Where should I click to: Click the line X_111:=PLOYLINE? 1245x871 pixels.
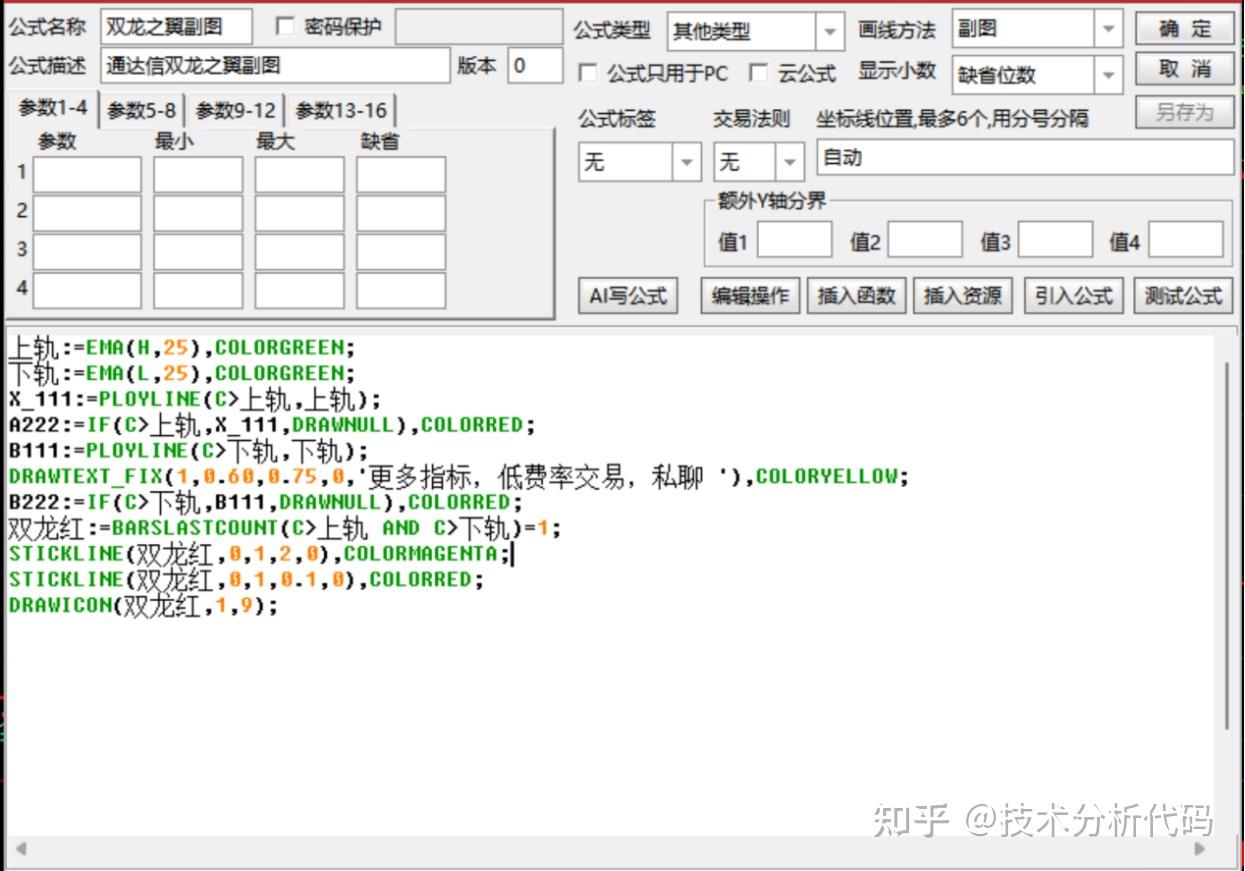point(195,400)
